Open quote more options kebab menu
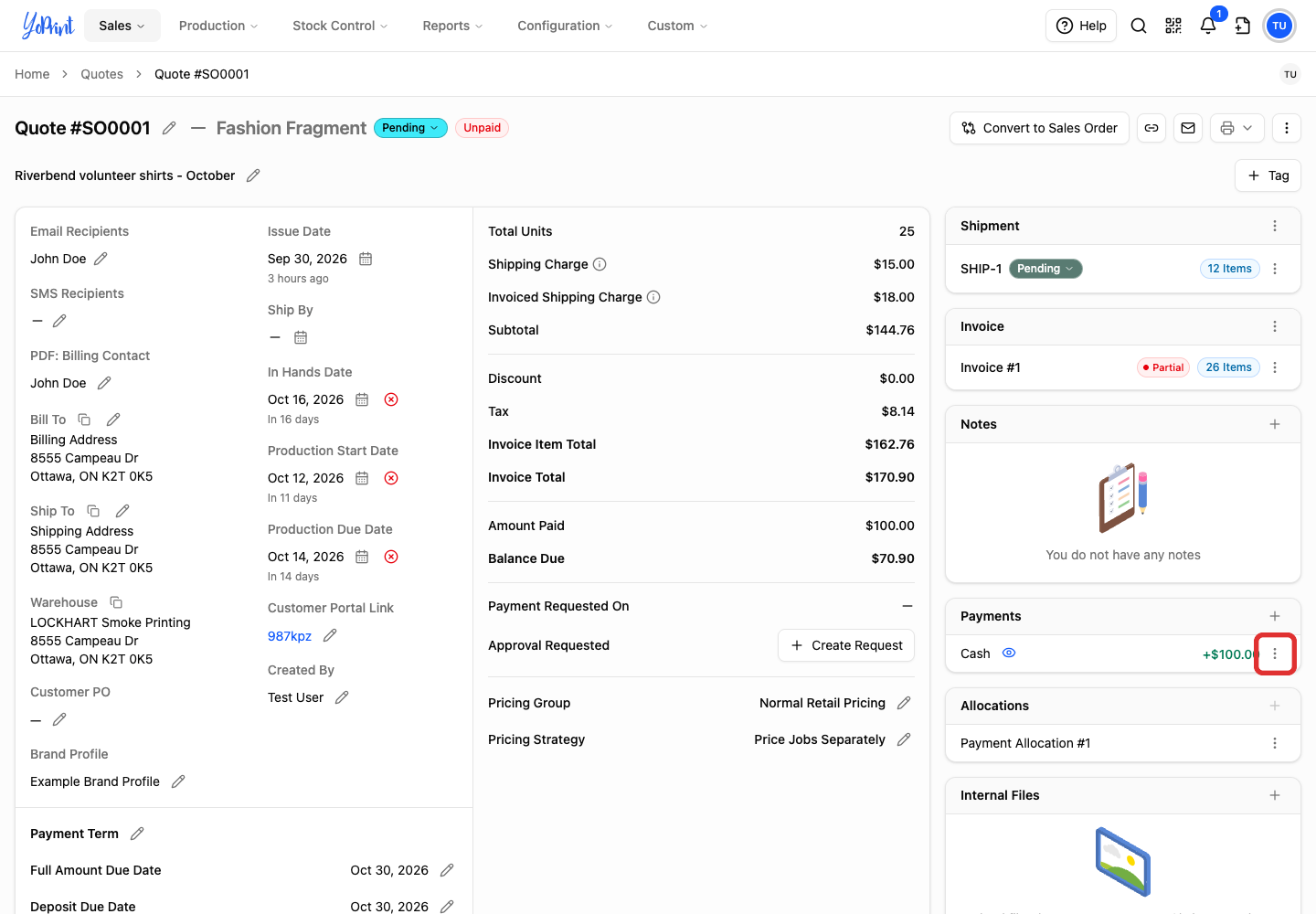 [1287, 128]
